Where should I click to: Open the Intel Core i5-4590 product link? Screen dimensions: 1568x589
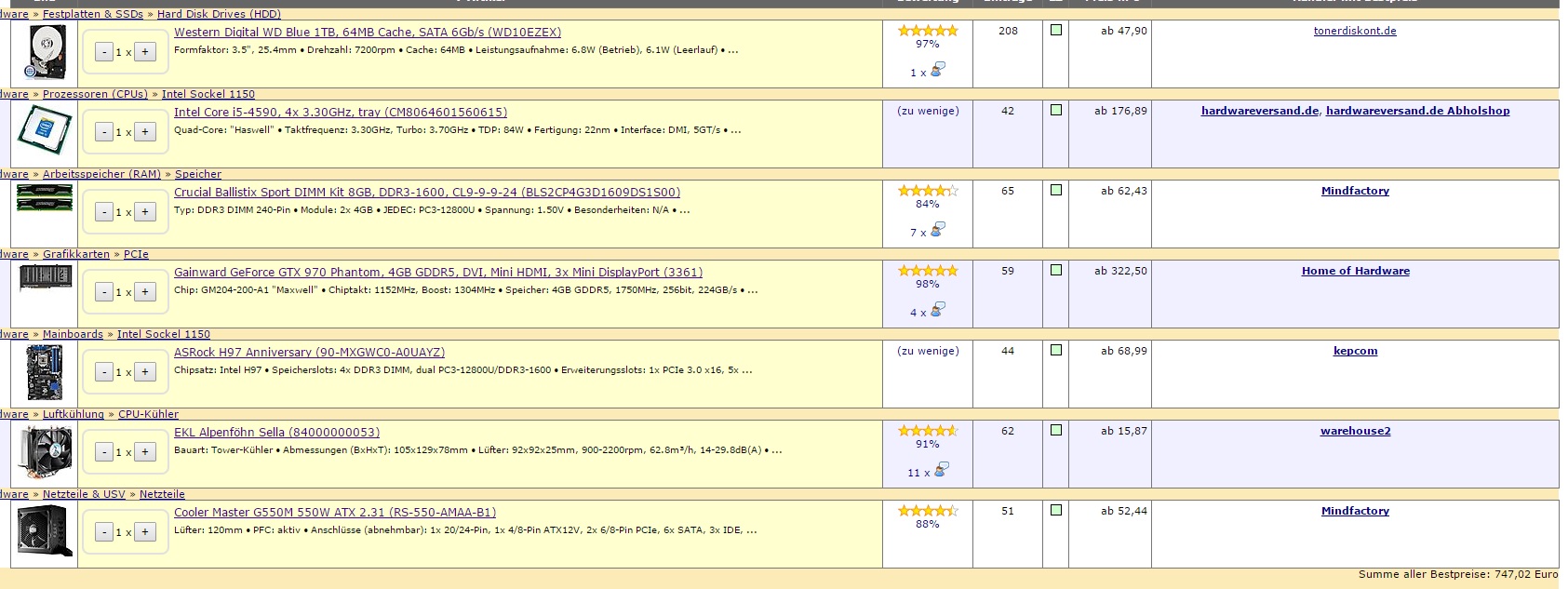click(x=341, y=113)
